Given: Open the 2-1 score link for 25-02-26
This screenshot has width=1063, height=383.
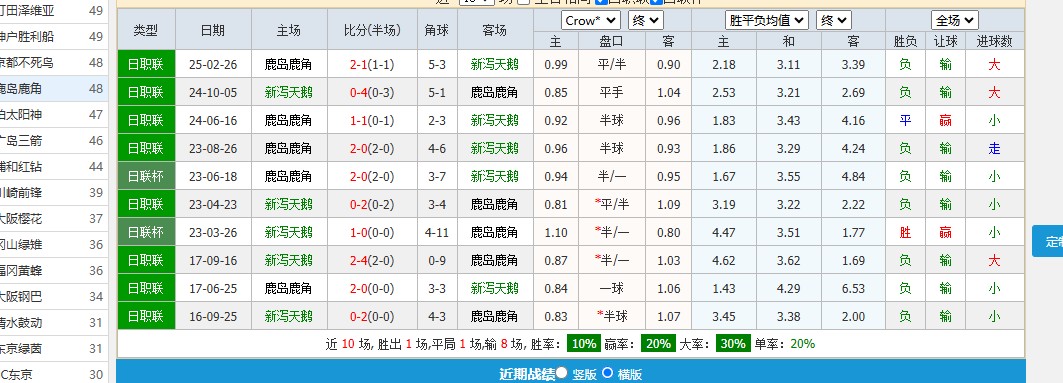Looking at the screenshot, I should pyautogui.click(x=359, y=64).
